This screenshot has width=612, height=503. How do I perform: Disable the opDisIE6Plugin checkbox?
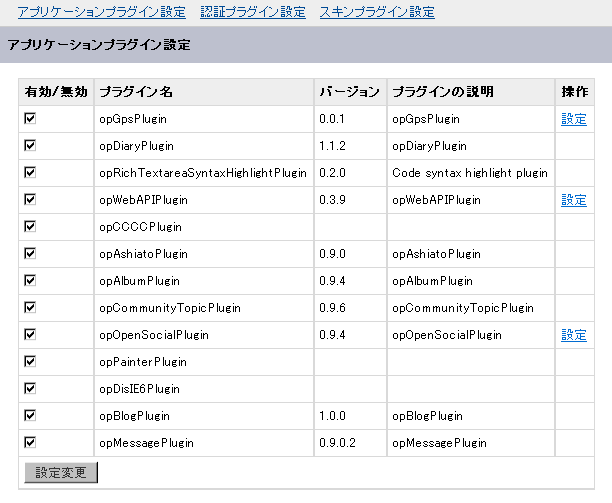pyautogui.click(x=30, y=388)
